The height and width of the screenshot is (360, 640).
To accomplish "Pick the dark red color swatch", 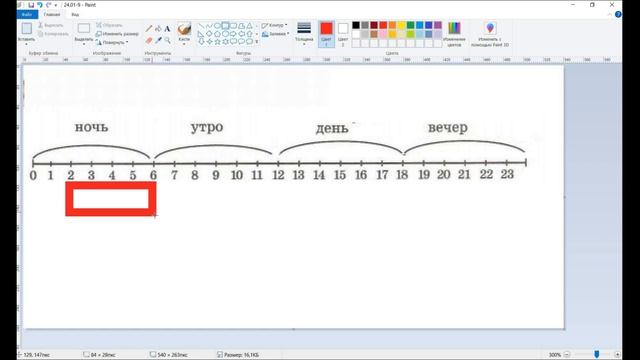I will coord(374,25).
